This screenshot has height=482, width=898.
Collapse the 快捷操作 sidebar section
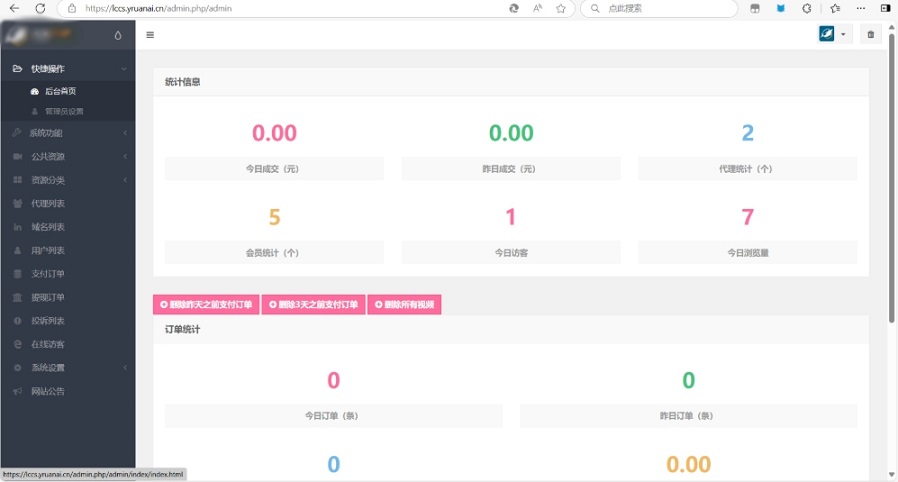click(67, 69)
